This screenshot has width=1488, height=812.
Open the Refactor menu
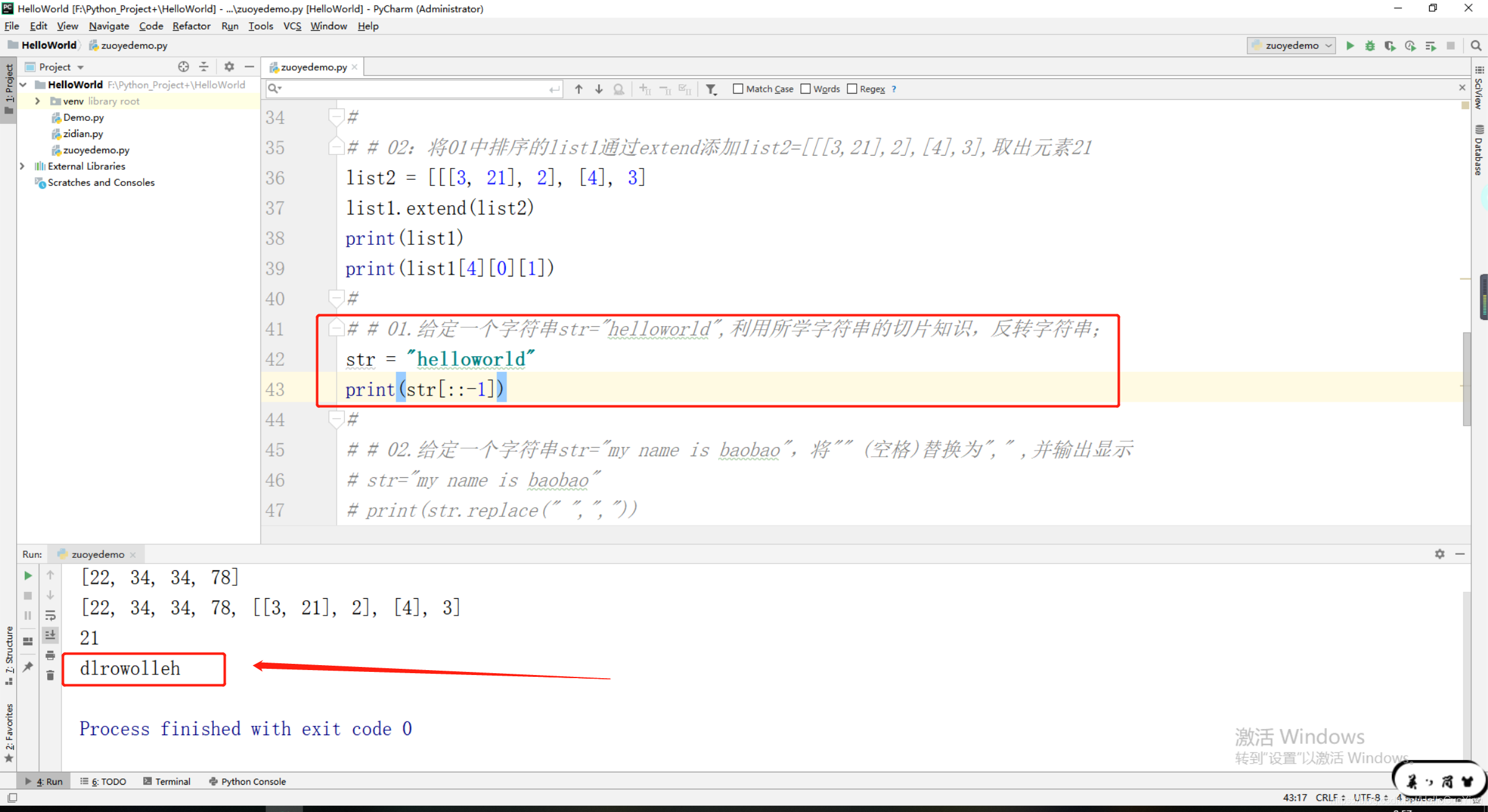point(191,26)
